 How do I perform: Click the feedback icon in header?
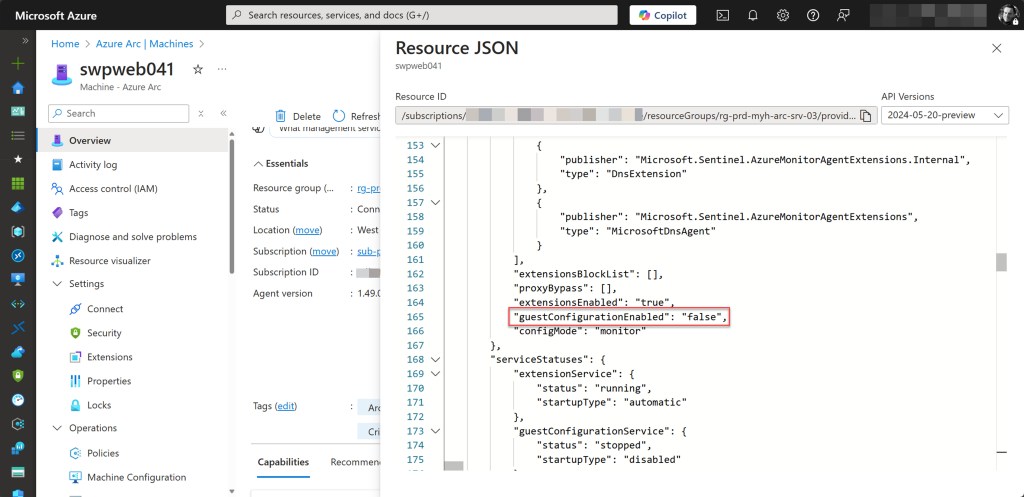(x=843, y=15)
